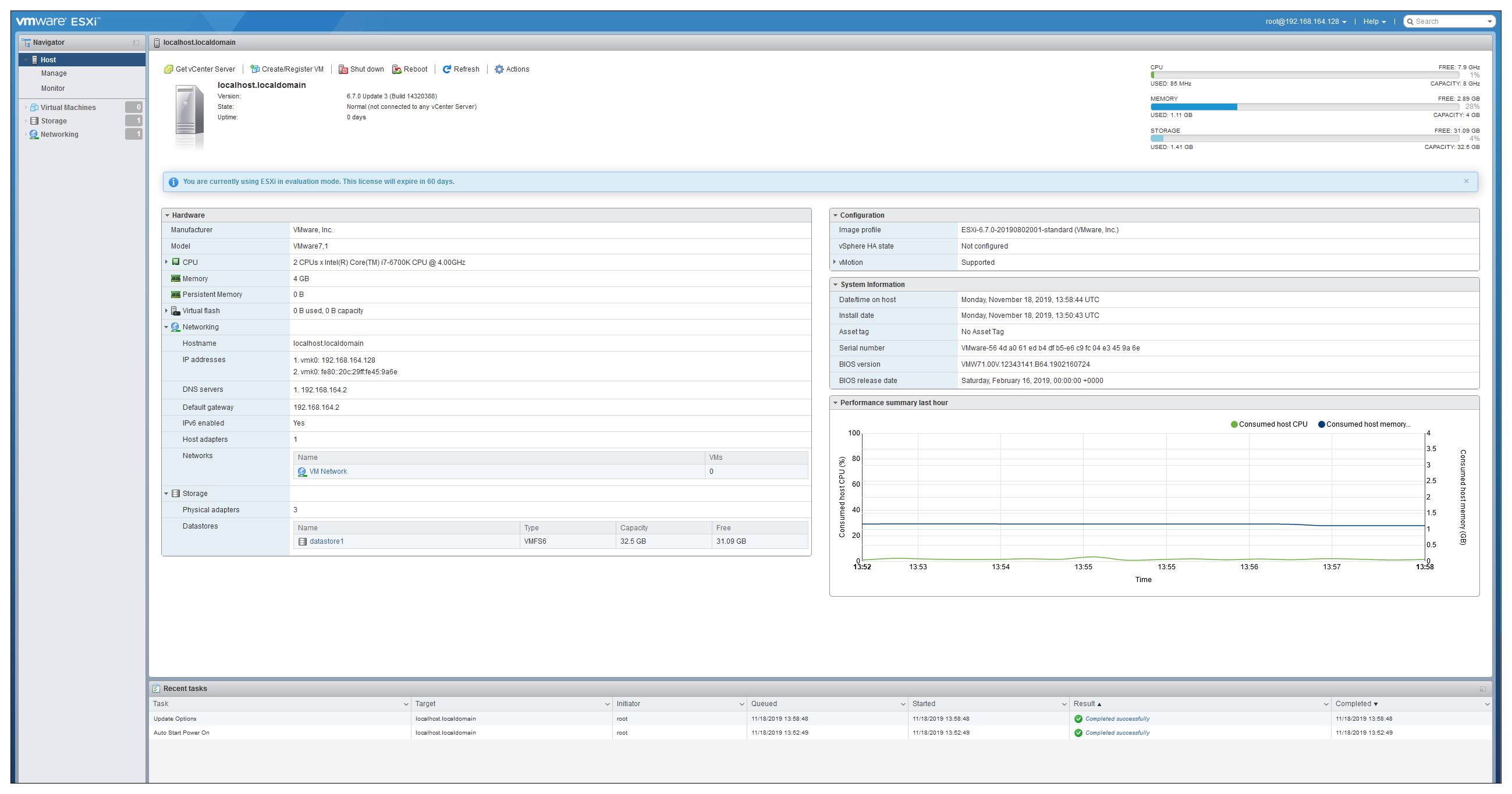Collapse the Hardware section
The height and width of the screenshot is (794, 1512).
pos(167,215)
